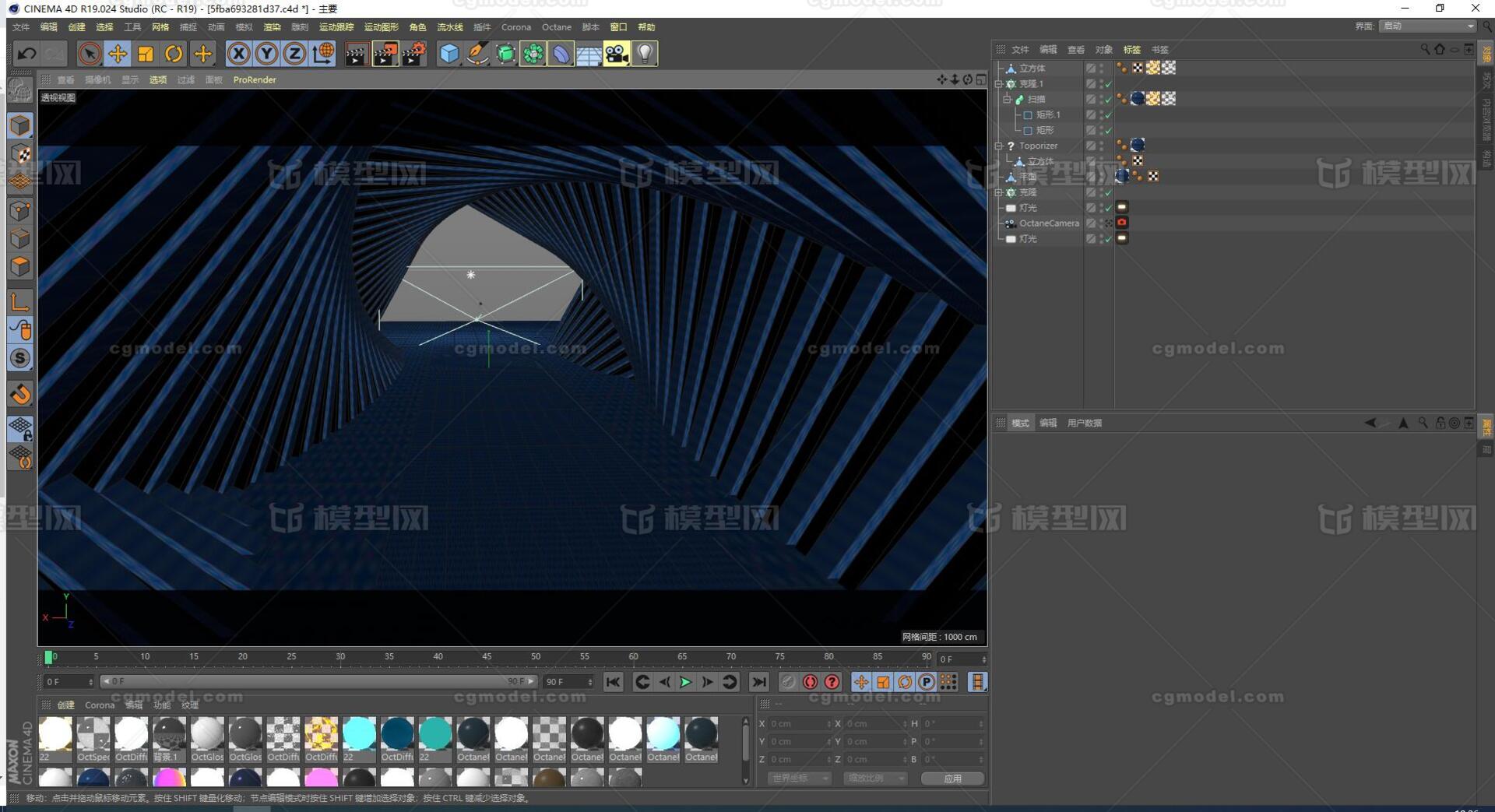The height and width of the screenshot is (812, 1495).
Task: Open the 缩放比例 dropdown
Action: [875, 779]
